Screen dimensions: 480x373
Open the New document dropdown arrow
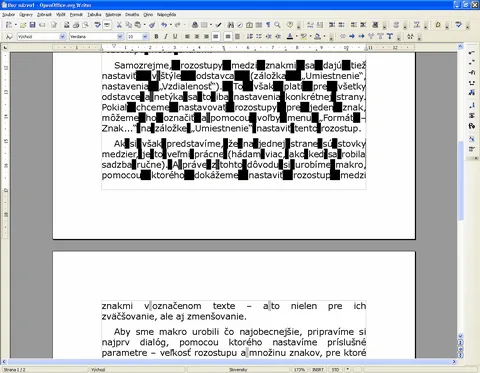tap(15, 25)
